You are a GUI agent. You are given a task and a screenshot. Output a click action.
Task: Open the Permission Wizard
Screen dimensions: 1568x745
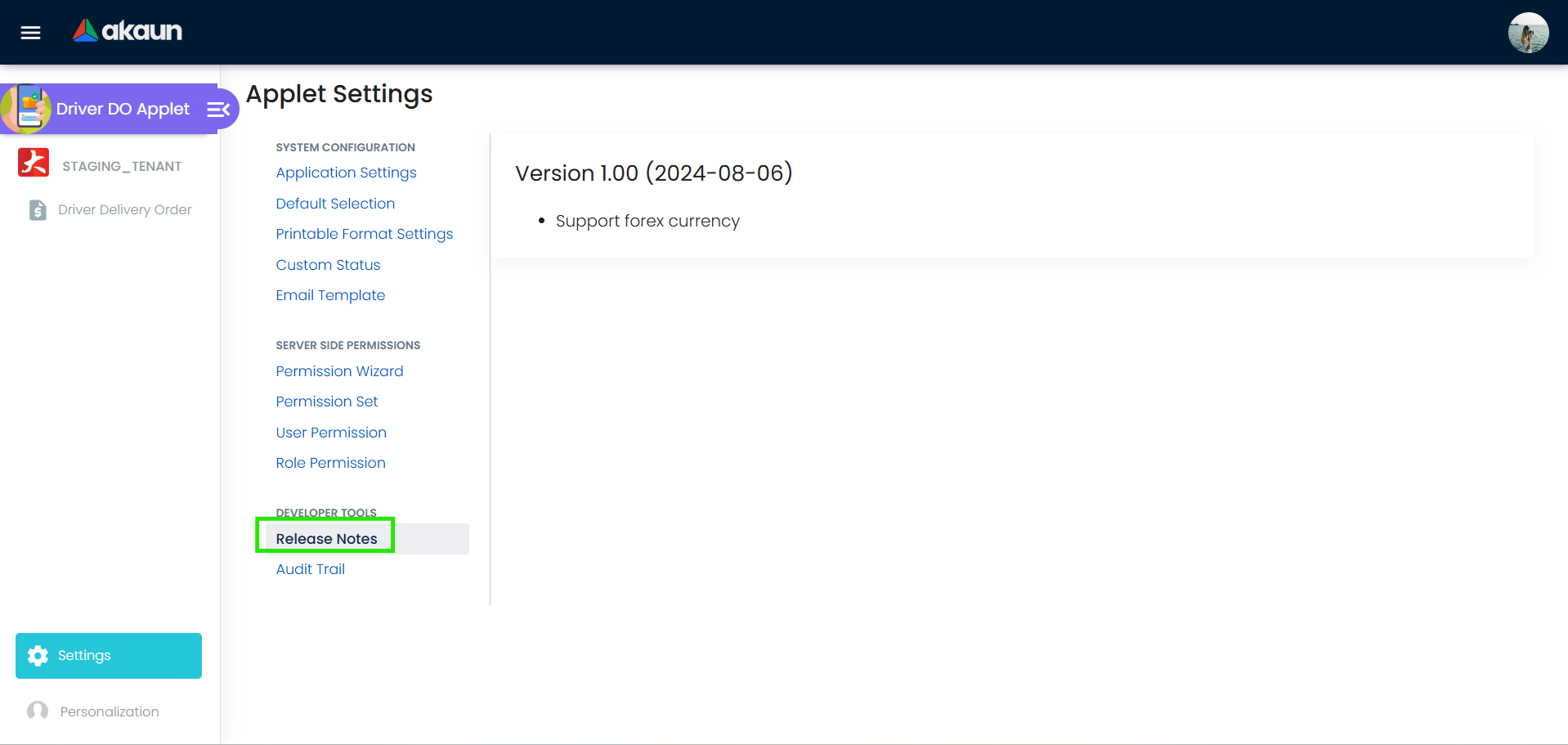pyautogui.click(x=339, y=371)
